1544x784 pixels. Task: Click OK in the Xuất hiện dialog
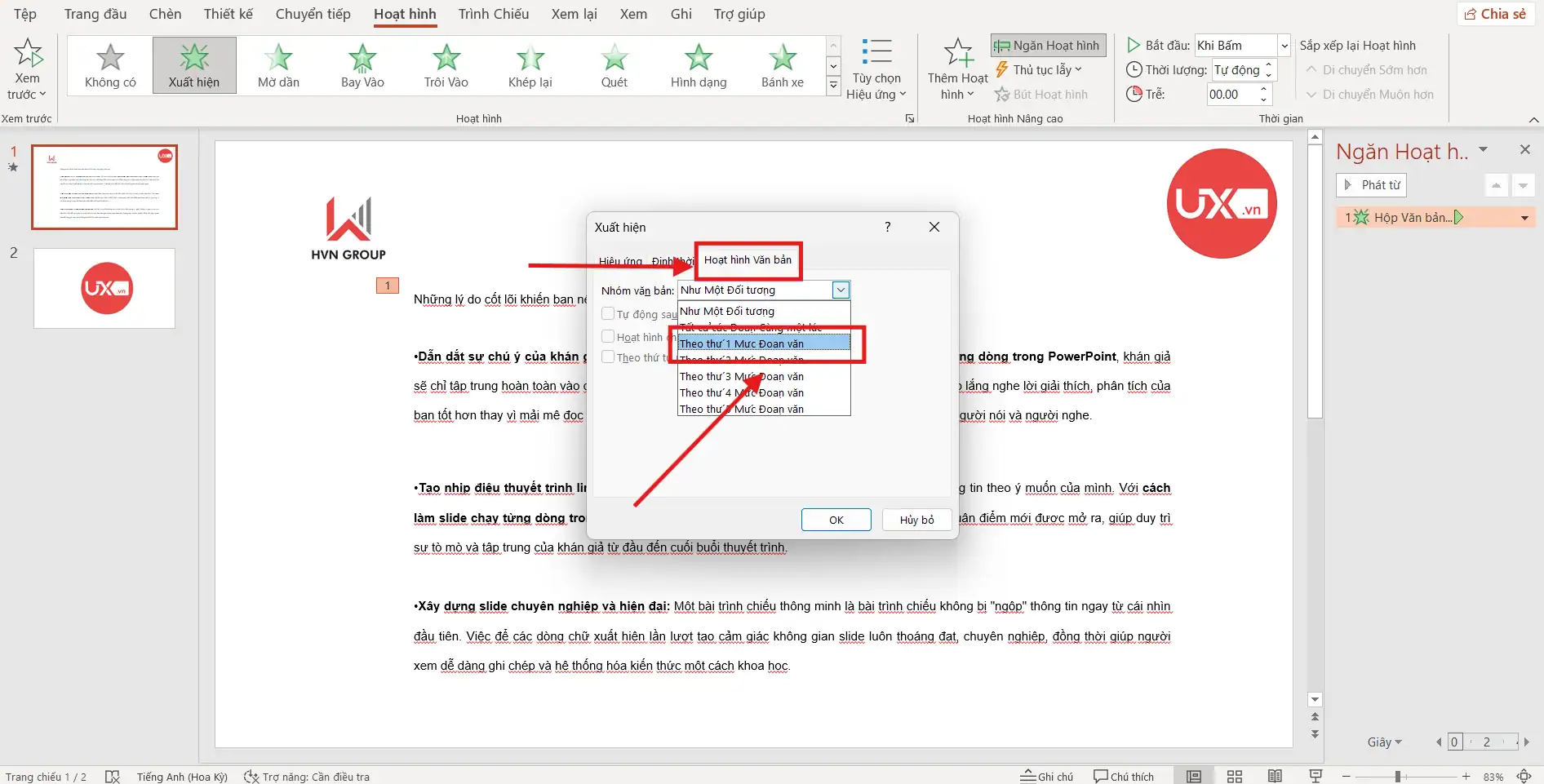(836, 520)
